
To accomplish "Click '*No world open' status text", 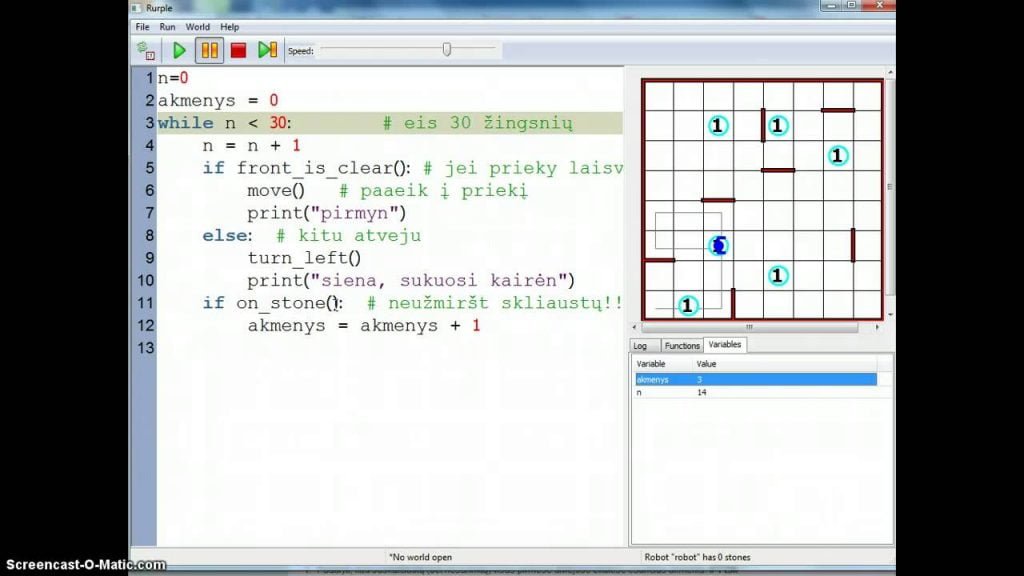I will (420, 557).
